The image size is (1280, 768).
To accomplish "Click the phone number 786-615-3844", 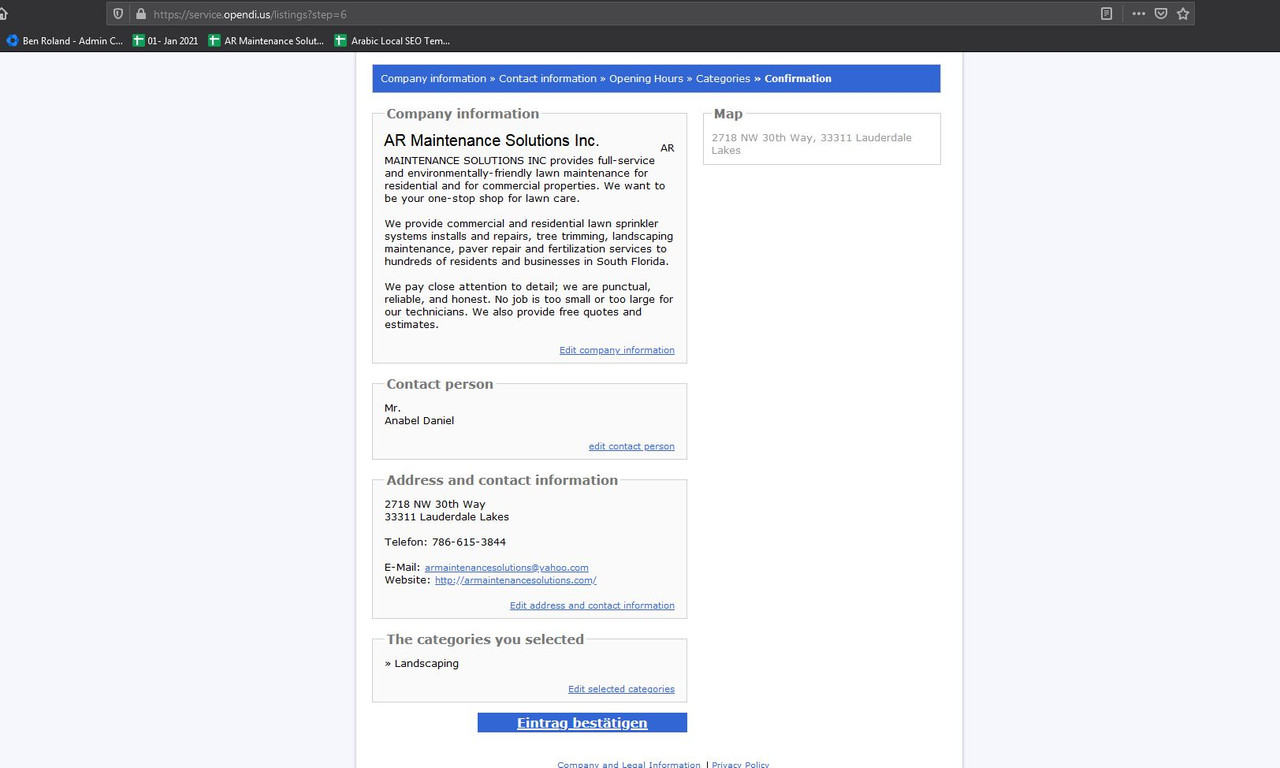I will click(469, 542).
